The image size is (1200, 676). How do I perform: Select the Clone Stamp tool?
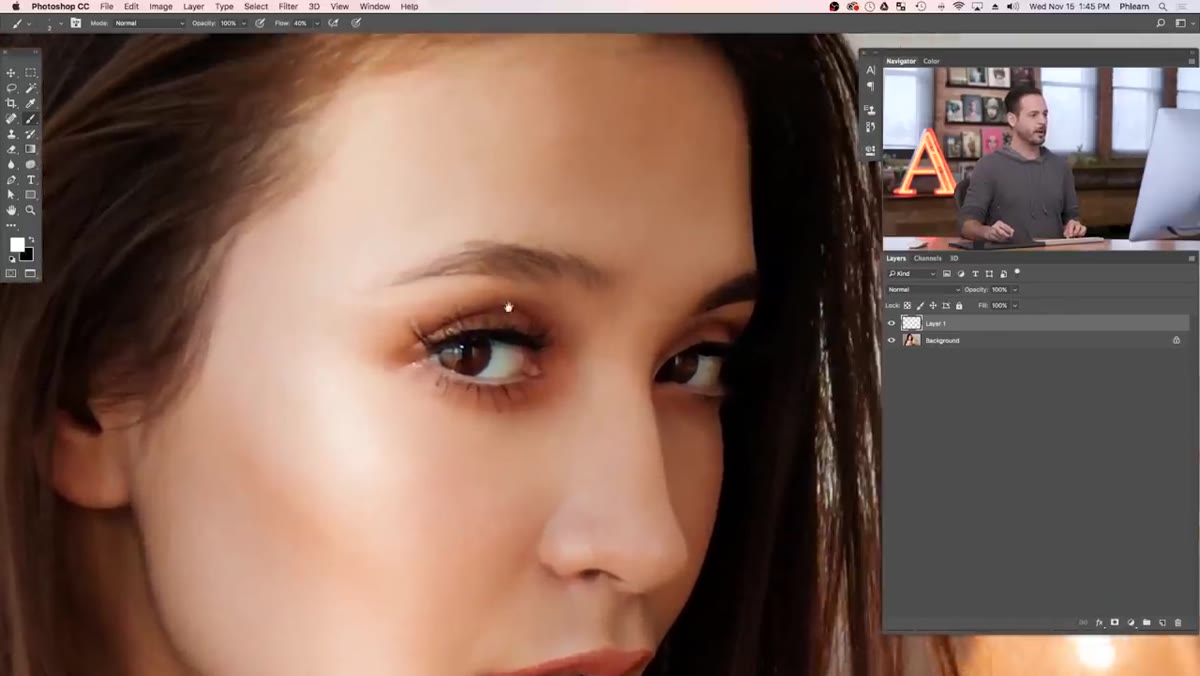[11, 134]
